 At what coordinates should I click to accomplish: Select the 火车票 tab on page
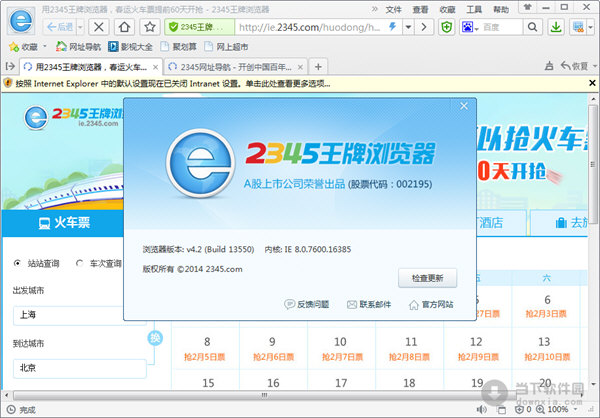click(x=64, y=223)
